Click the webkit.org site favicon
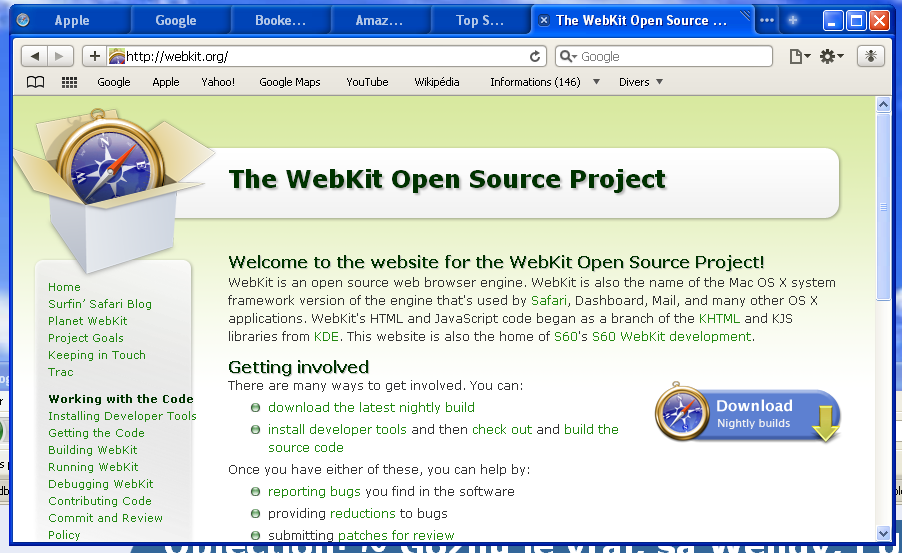The height and width of the screenshot is (553, 902). (x=117, y=56)
